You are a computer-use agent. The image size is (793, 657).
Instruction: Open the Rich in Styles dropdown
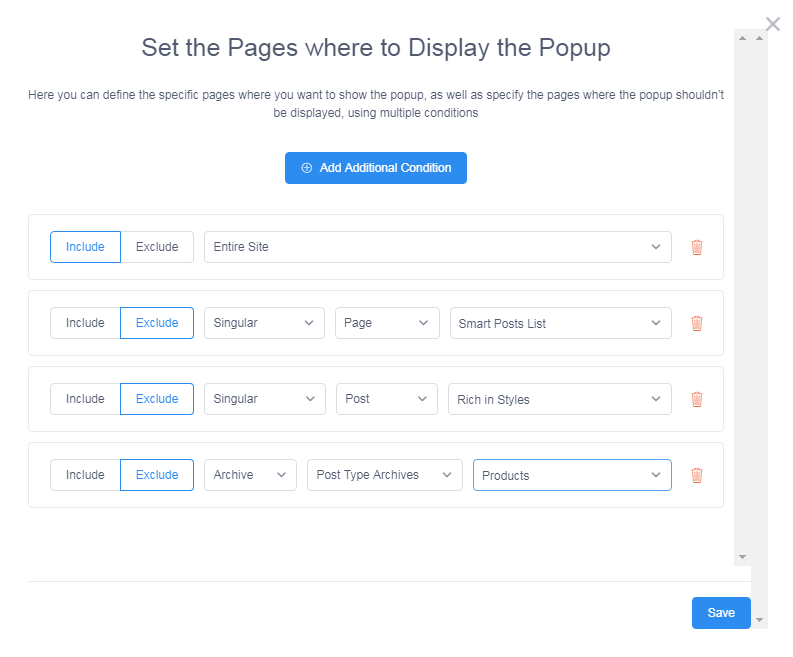pos(559,399)
